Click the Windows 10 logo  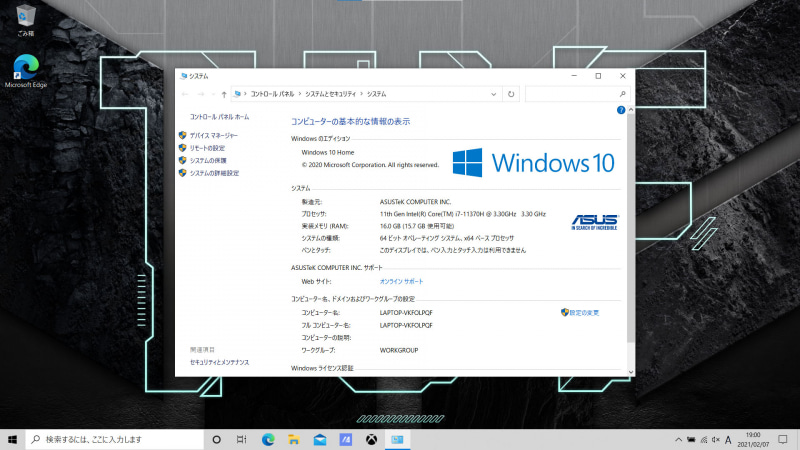point(534,163)
